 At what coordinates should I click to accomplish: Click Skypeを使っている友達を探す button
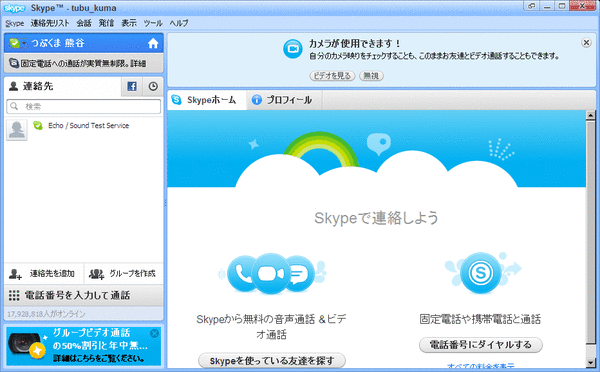(x=272, y=361)
